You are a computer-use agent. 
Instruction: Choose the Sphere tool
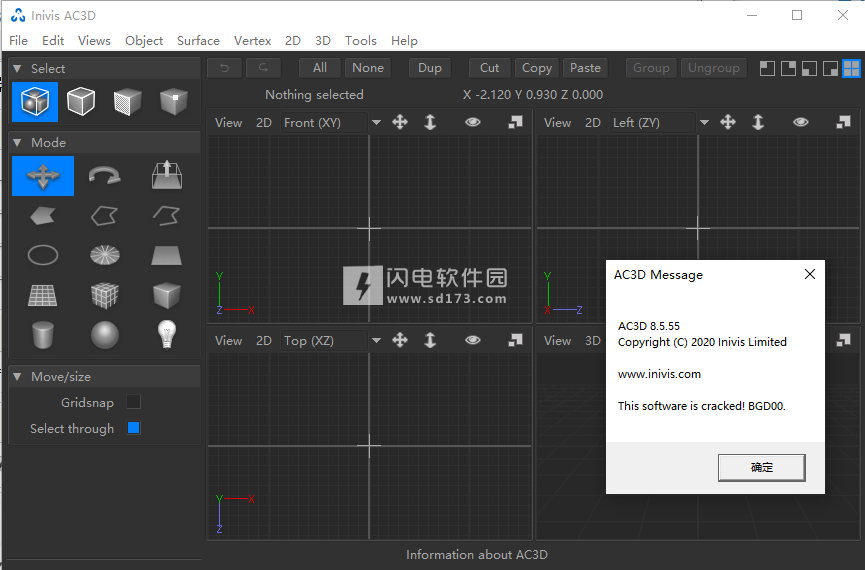pyautogui.click(x=104, y=335)
